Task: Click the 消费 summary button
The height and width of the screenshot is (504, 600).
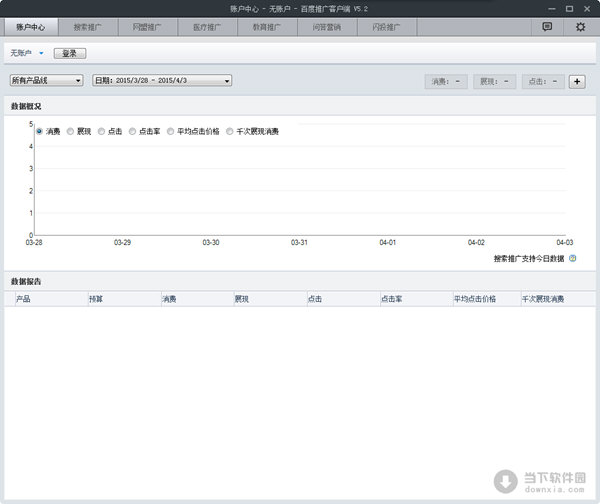Action: (446, 82)
